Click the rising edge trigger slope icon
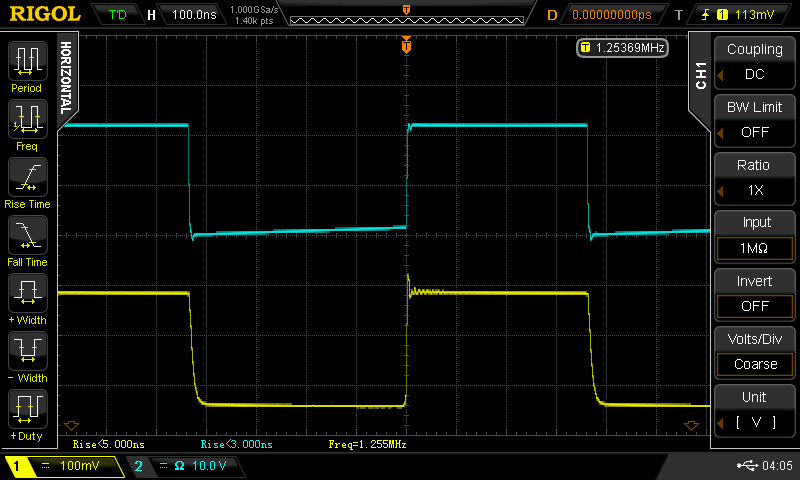The width and height of the screenshot is (800, 480). click(706, 15)
